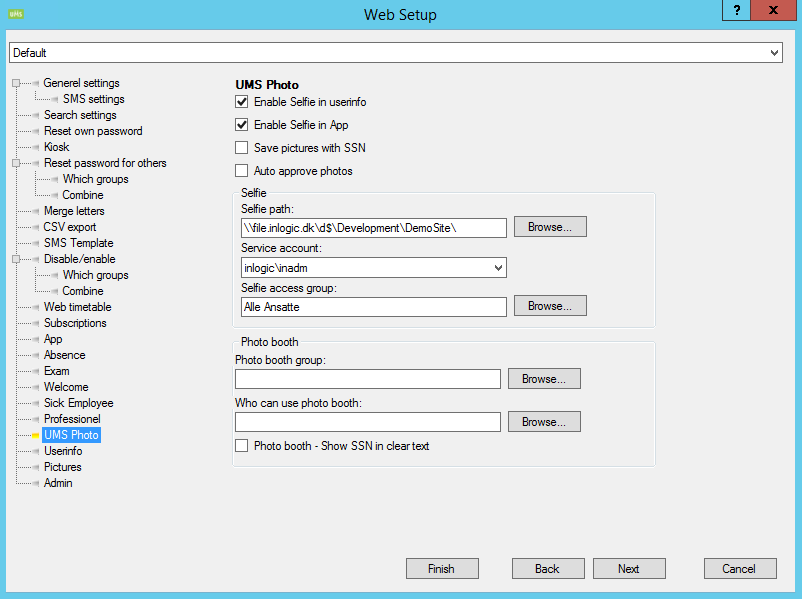Click the Finish button
This screenshot has height=599, width=802.
tap(442, 569)
